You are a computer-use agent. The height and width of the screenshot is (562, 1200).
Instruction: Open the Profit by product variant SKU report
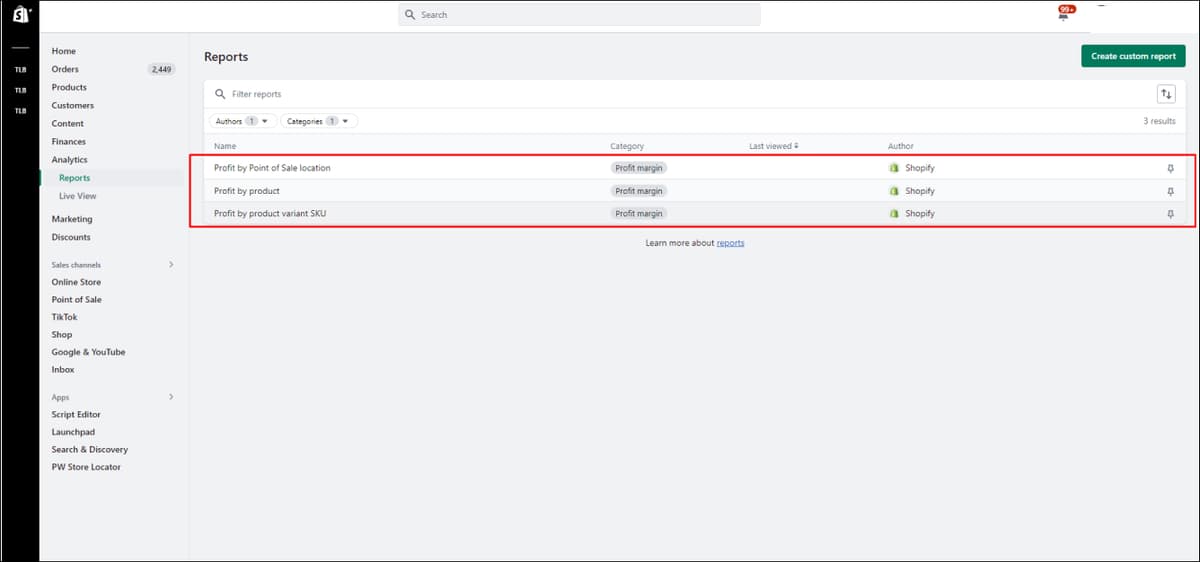point(270,214)
